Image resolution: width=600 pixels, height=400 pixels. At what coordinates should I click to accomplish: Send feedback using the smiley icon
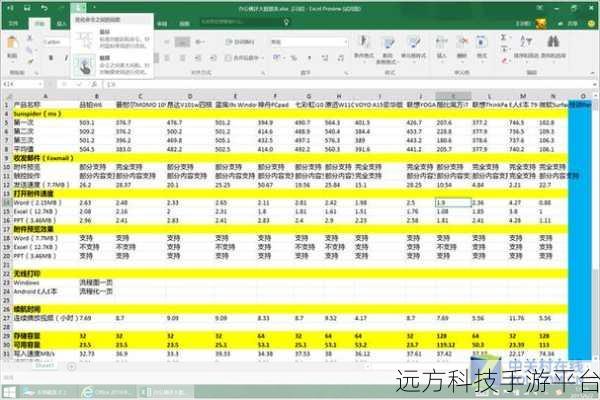coord(591,23)
